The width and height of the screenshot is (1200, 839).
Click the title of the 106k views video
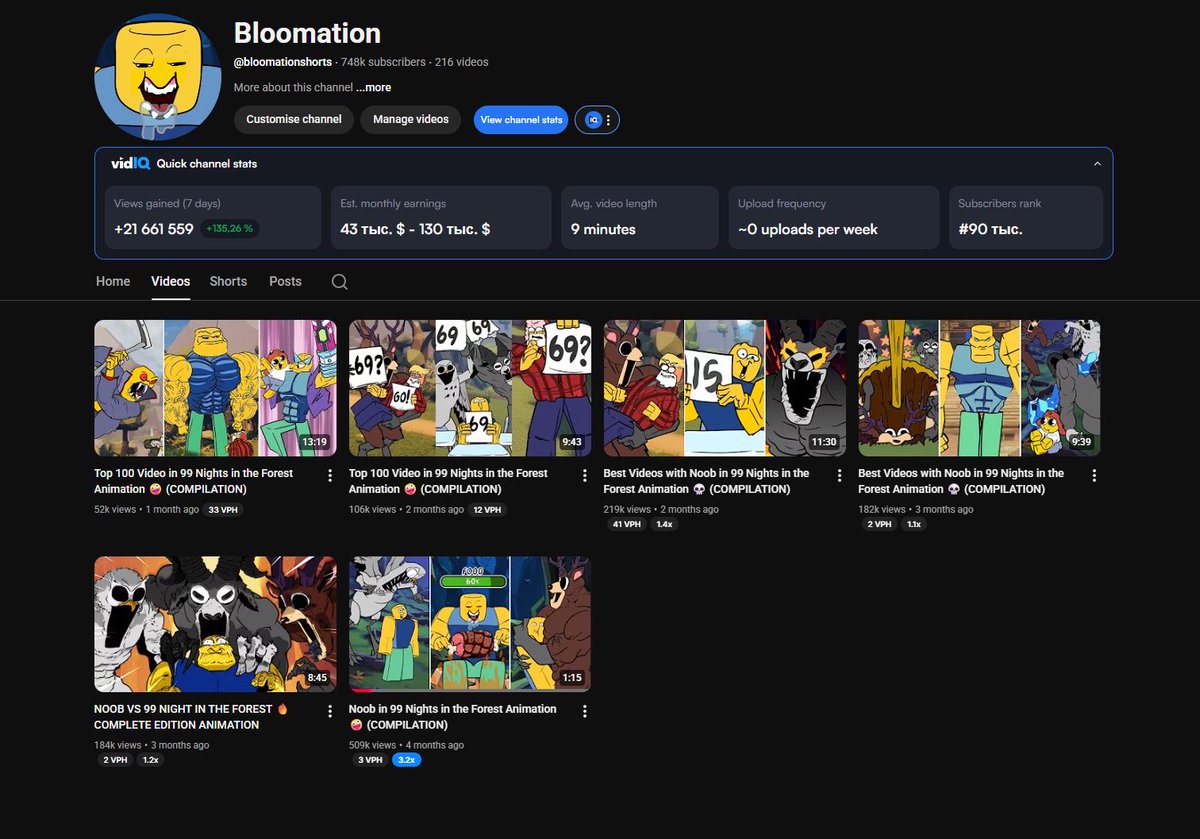(448, 481)
